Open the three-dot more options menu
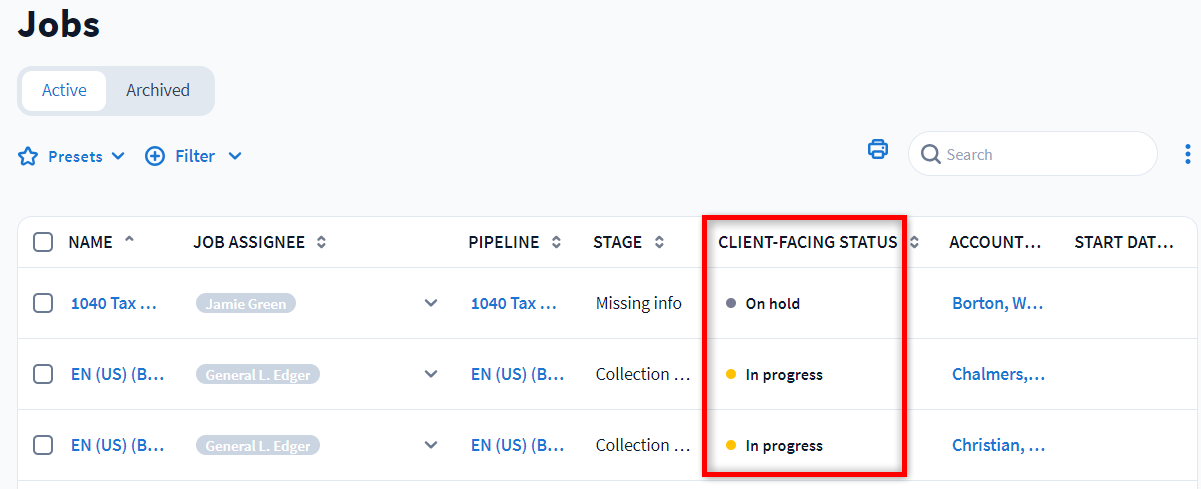The width and height of the screenshot is (1201, 489). point(1187,154)
